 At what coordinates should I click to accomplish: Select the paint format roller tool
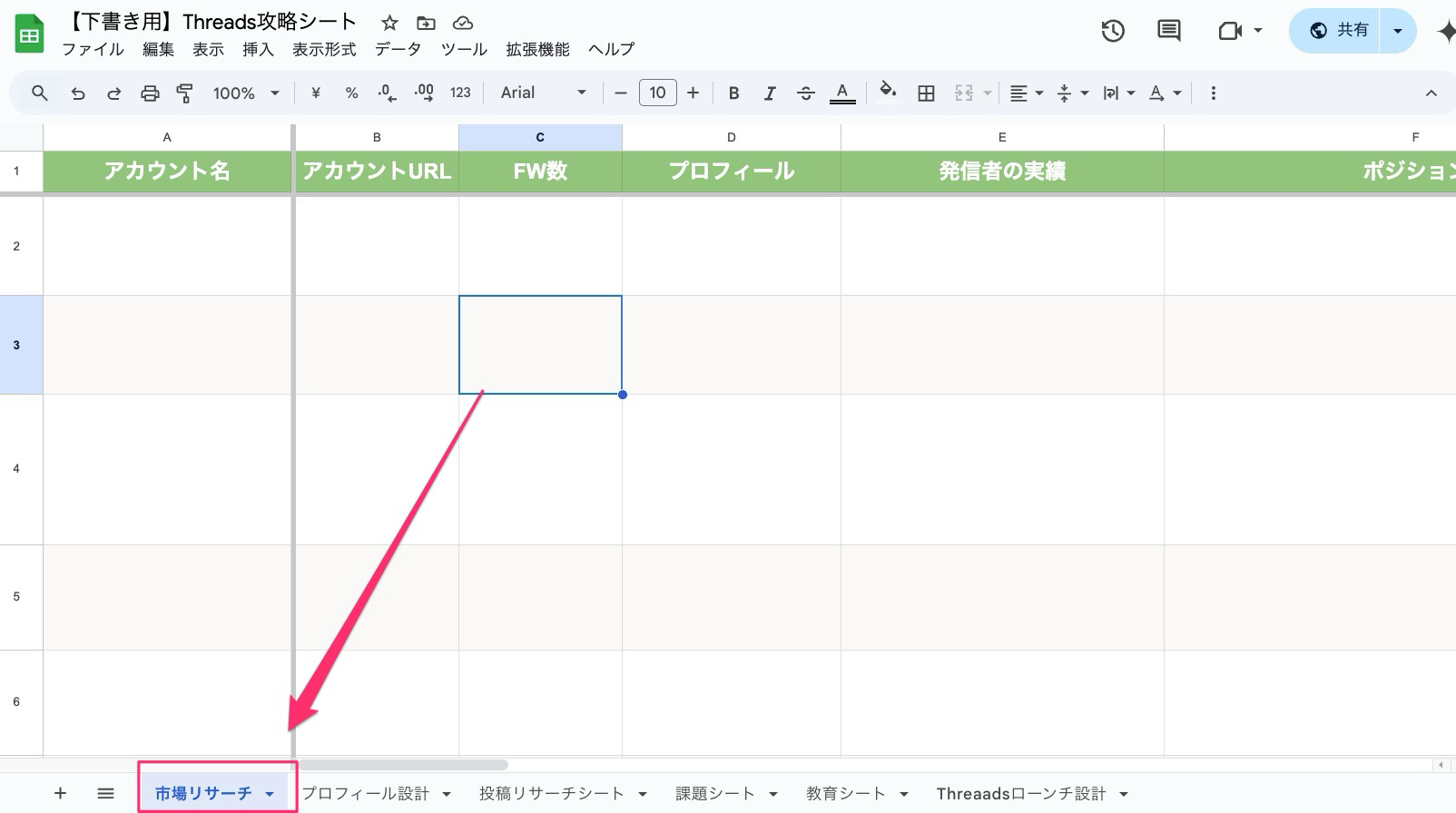coord(185,93)
